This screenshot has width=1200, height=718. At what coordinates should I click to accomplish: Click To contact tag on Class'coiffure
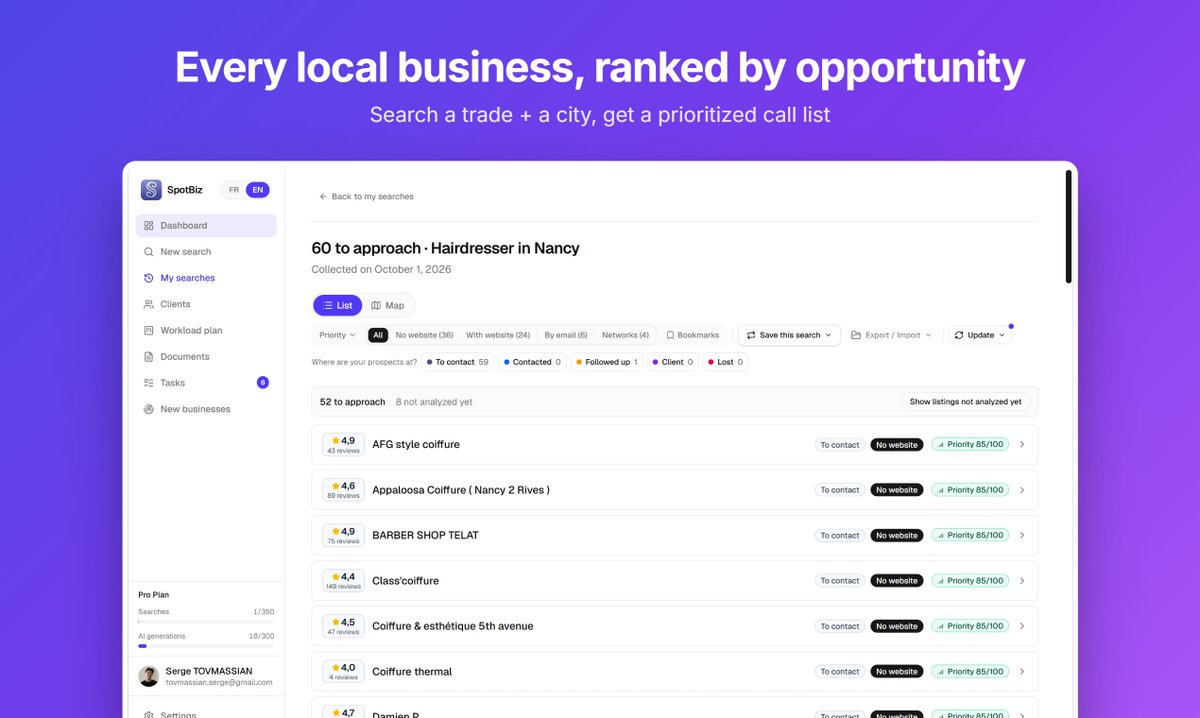pyautogui.click(x=840, y=581)
